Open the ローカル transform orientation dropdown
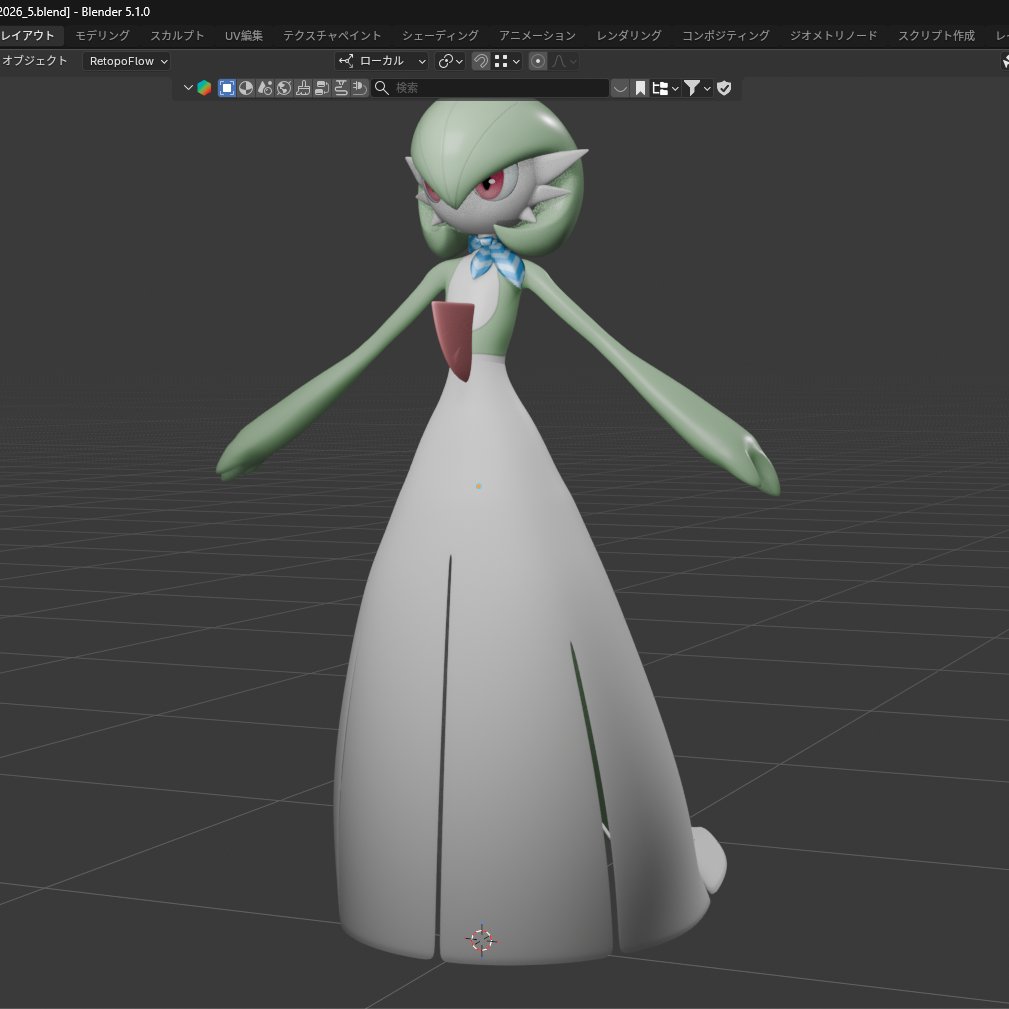 point(381,61)
